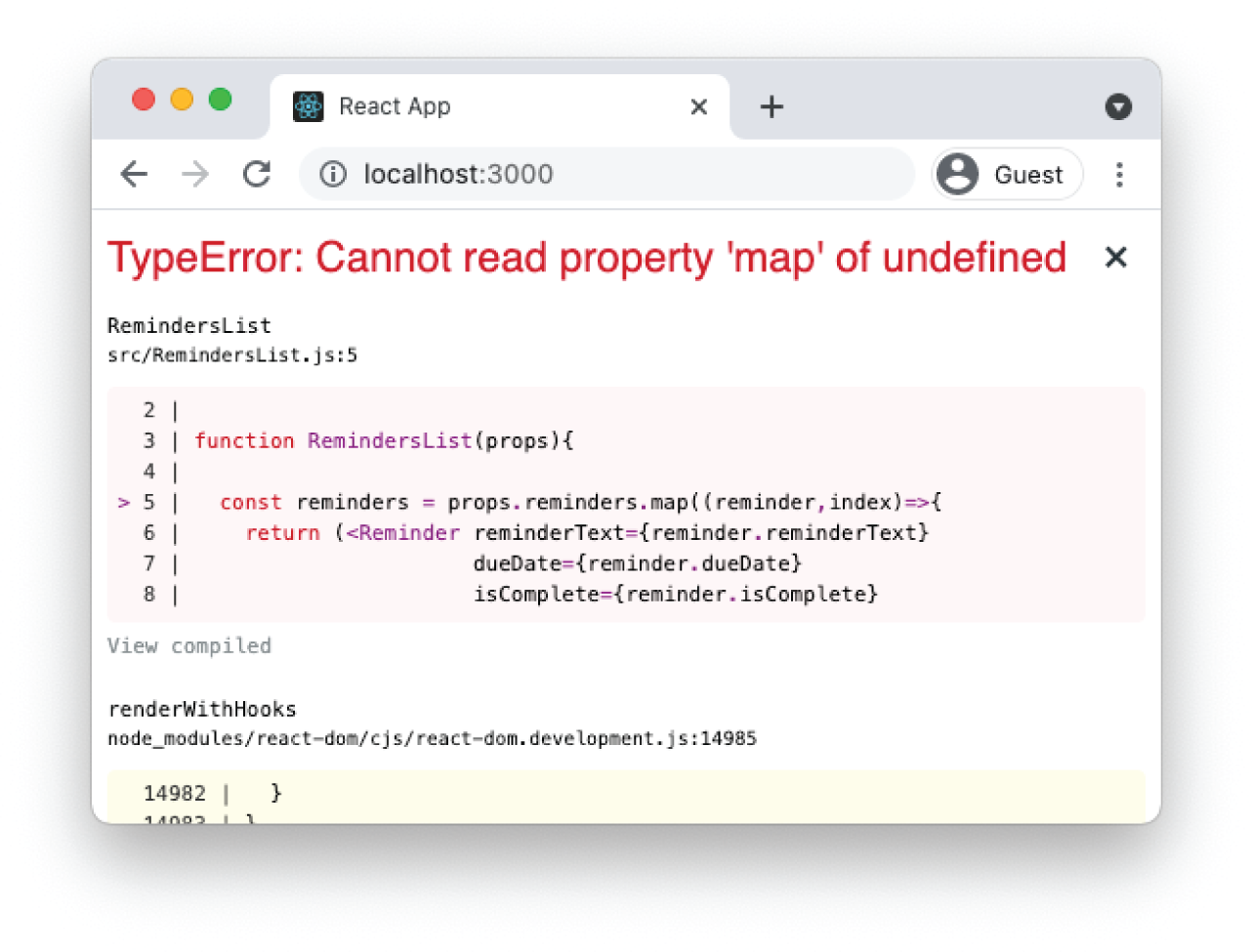Click the disabled forward navigation arrow
Viewport: 1252px width, 952px height.
195,174
